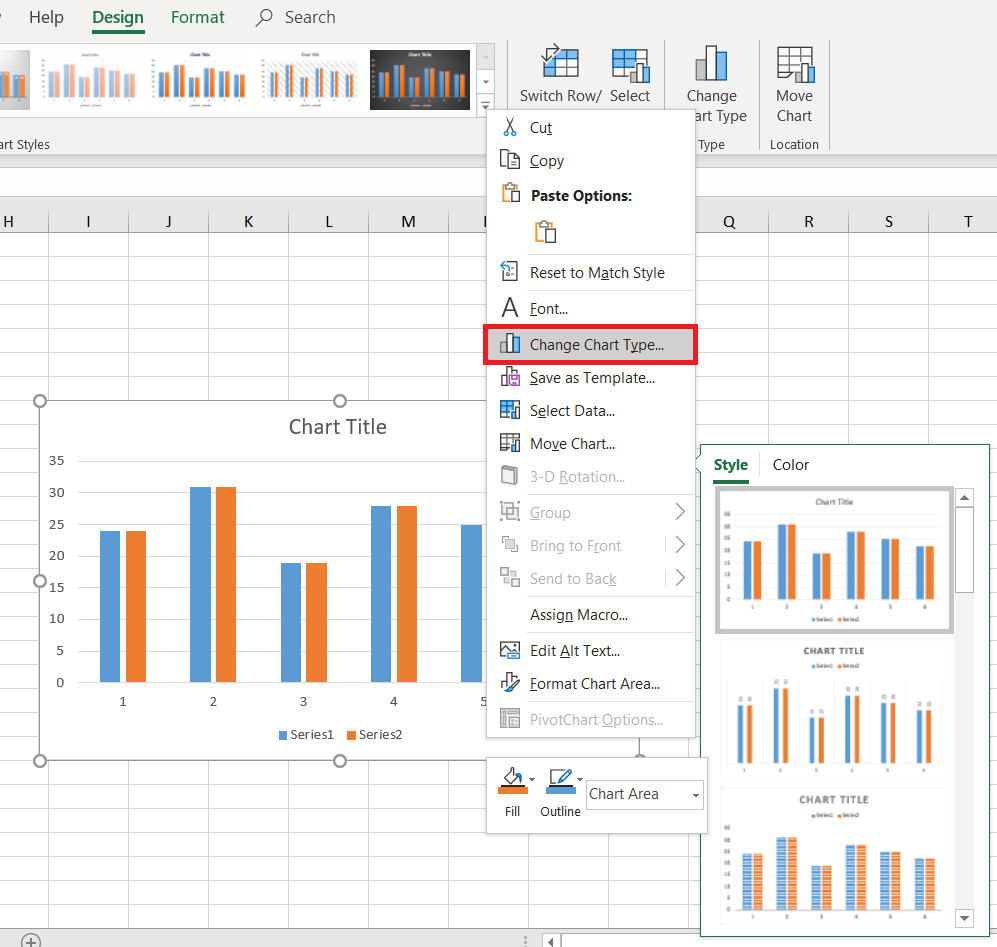Choose Cut from the context menu
Image resolution: width=997 pixels, height=947 pixels.
pos(540,128)
